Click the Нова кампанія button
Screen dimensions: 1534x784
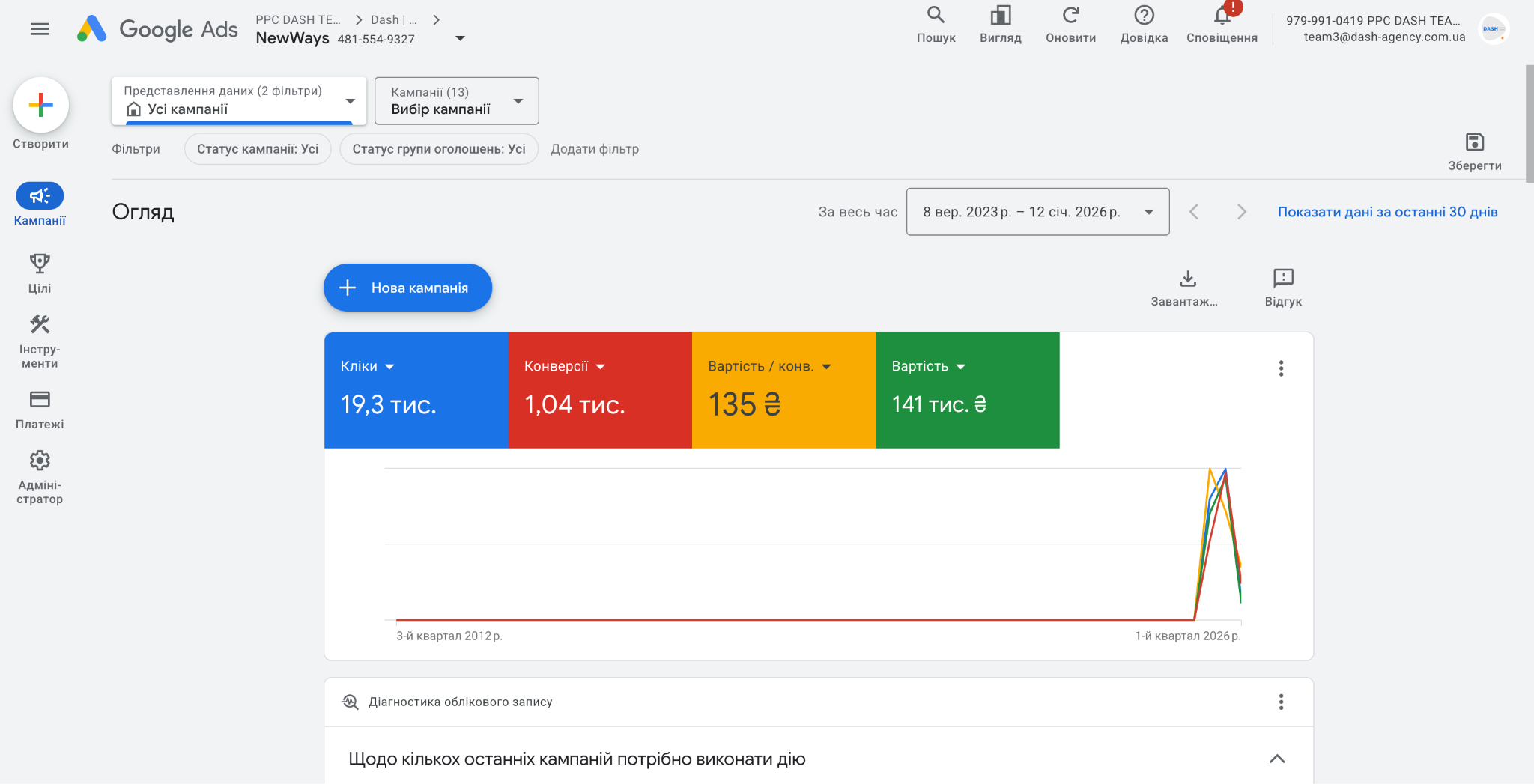407,288
